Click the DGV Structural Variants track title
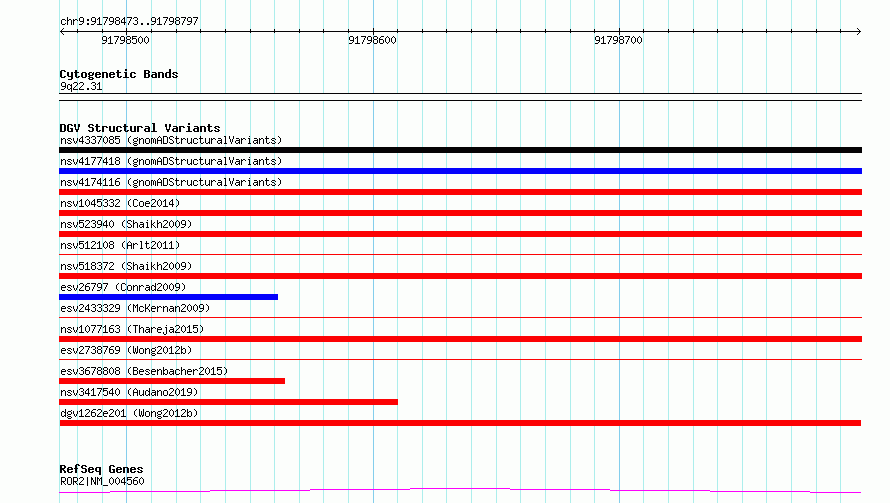Screen dimensions: 890x503 140,128
